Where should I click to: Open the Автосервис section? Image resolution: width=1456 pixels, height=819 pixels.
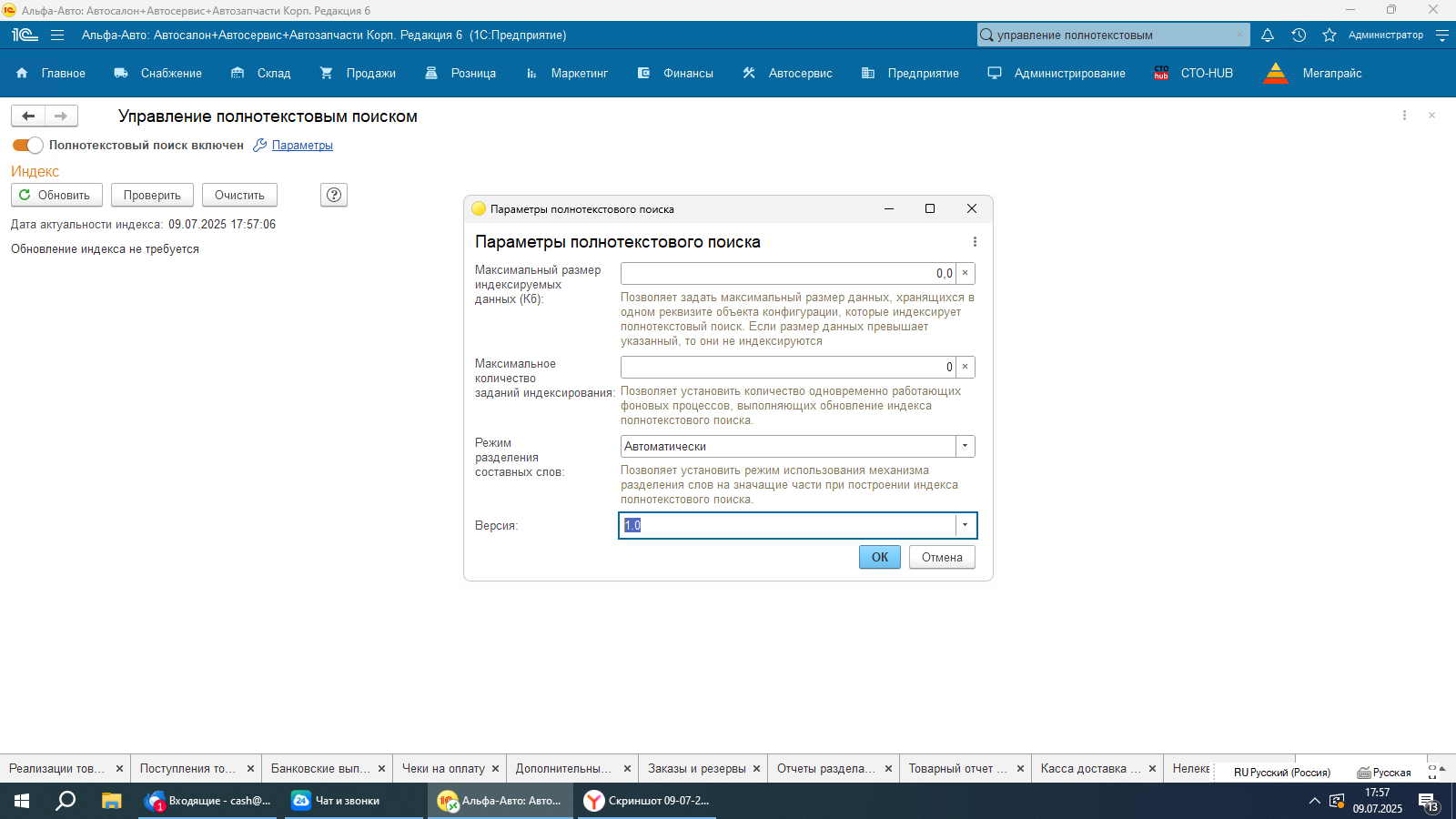point(787,73)
